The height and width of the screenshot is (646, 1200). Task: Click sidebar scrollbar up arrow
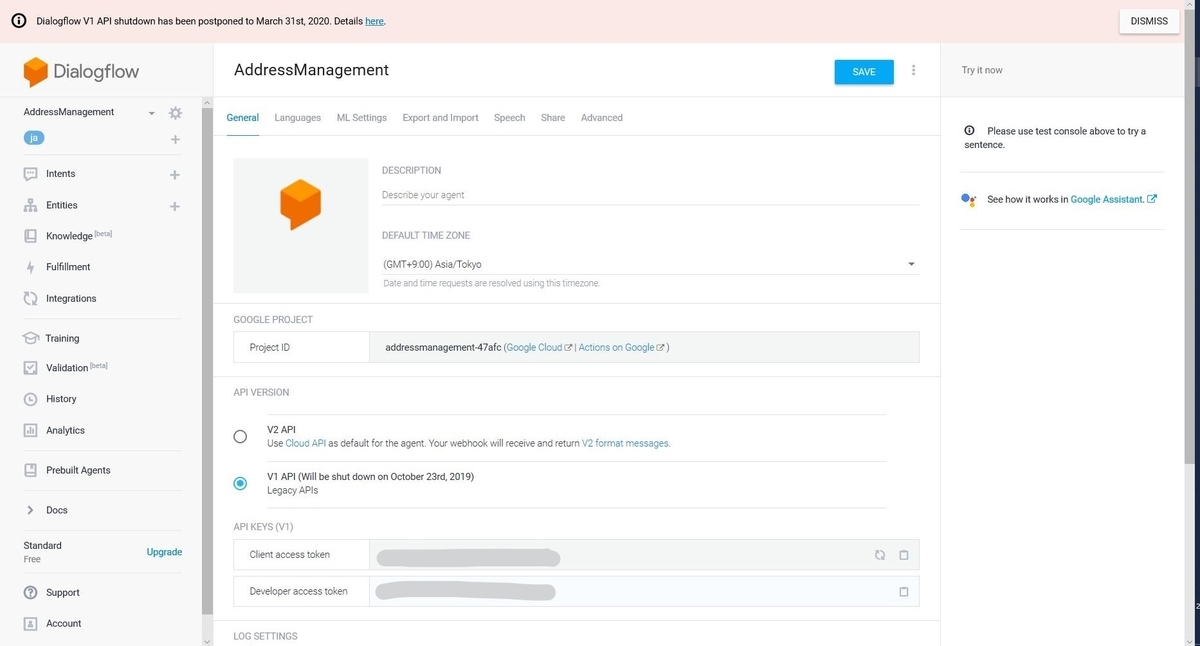(208, 102)
